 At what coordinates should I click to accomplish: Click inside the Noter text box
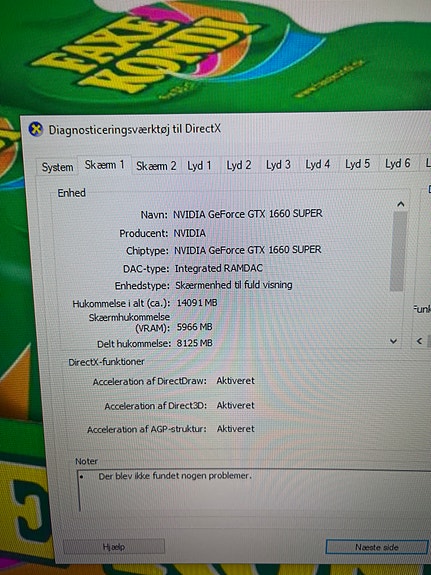click(253, 491)
